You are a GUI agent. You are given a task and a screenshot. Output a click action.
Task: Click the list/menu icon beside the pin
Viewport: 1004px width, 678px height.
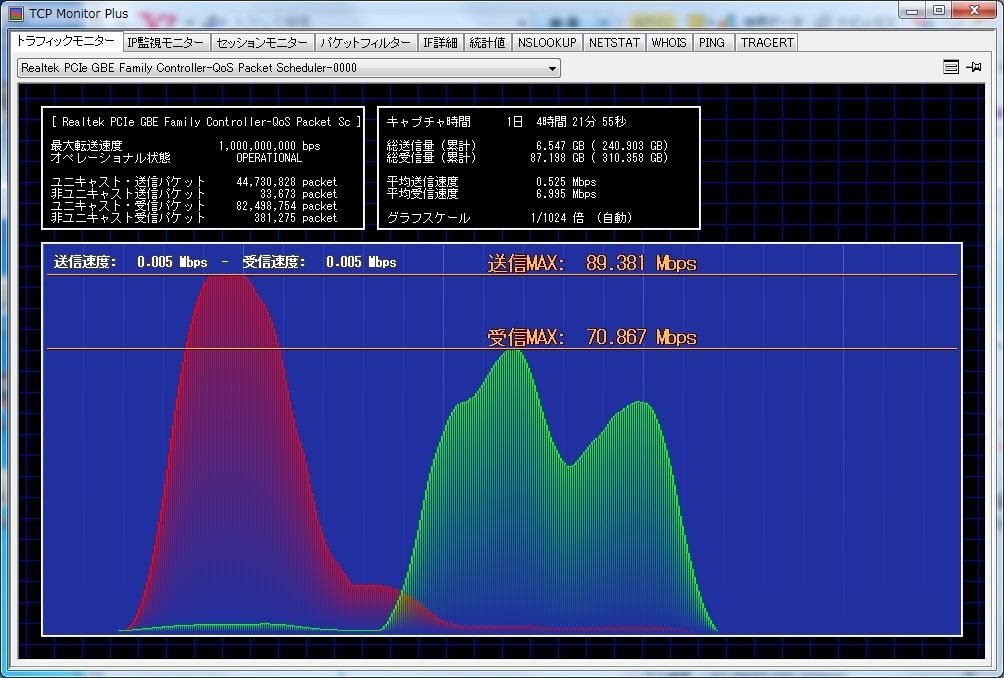951,67
